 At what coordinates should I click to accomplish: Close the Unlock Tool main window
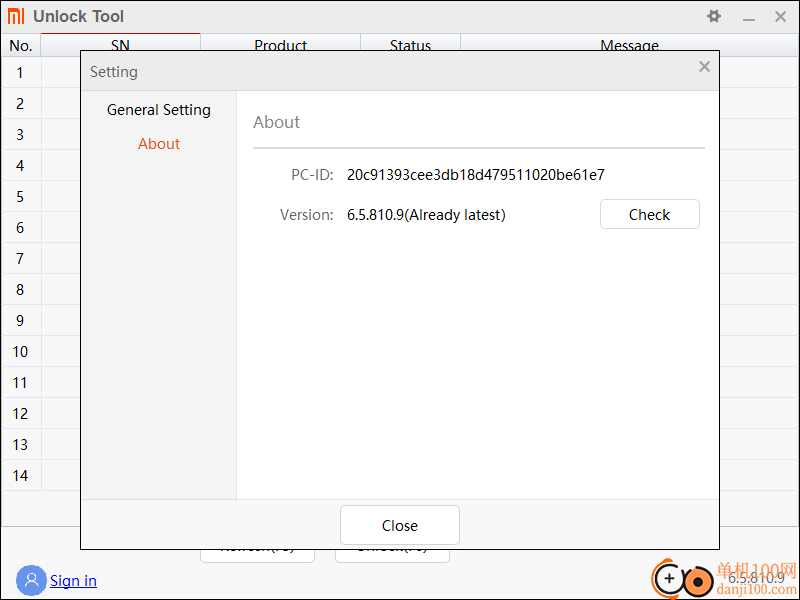point(780,16)
